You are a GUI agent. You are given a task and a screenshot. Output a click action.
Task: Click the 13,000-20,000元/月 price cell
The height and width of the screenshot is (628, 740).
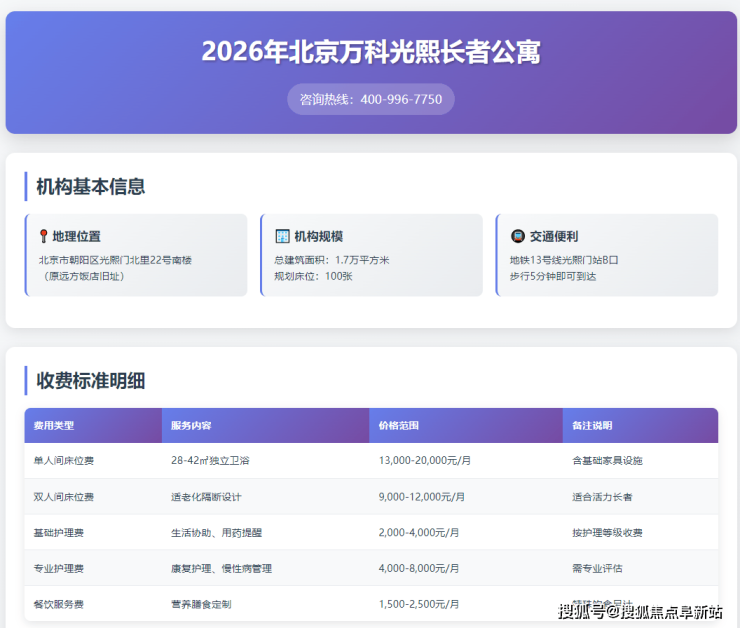coord(425,461)
